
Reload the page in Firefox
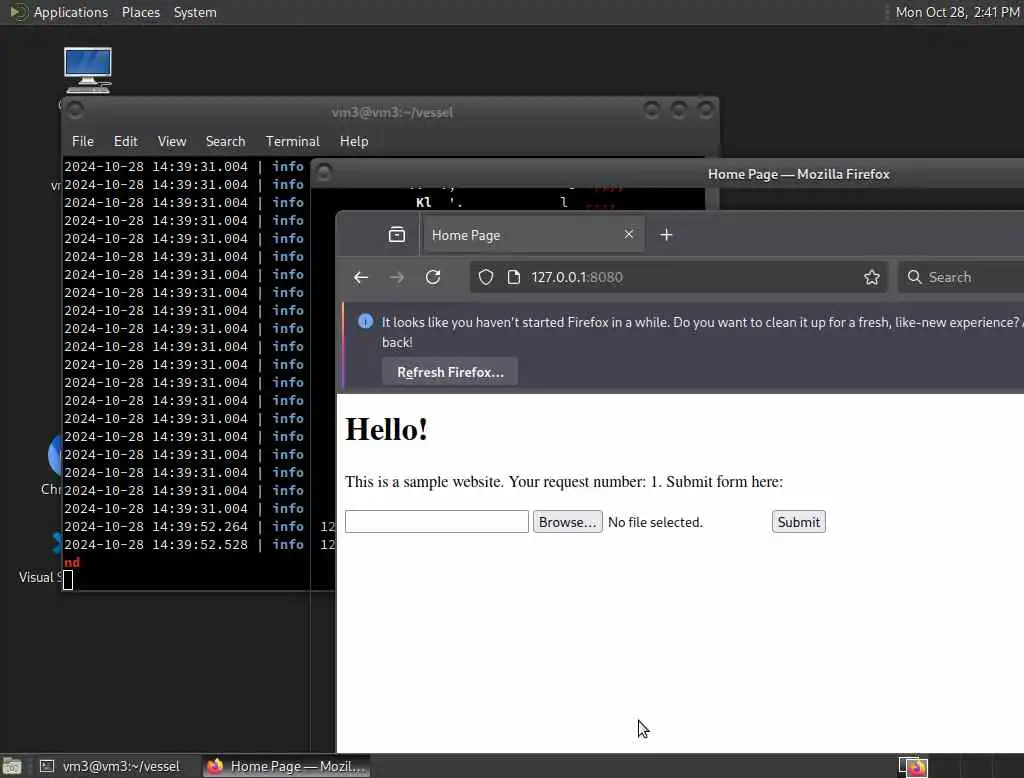[433, 278]
